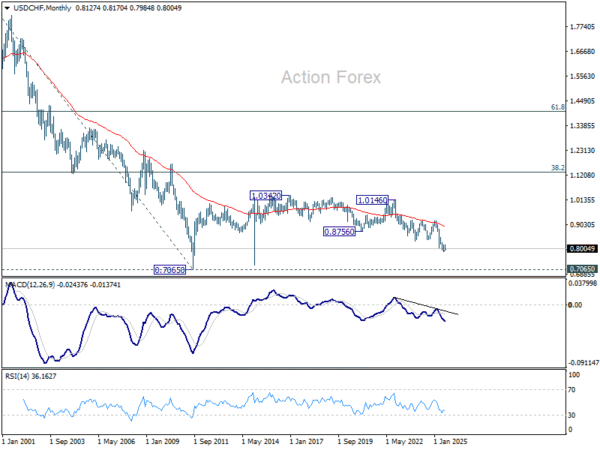This screenshot has width=600, height=450.
Task: Click the 1 Sep 2011 date marker
Action: click(x=211, y=442)
